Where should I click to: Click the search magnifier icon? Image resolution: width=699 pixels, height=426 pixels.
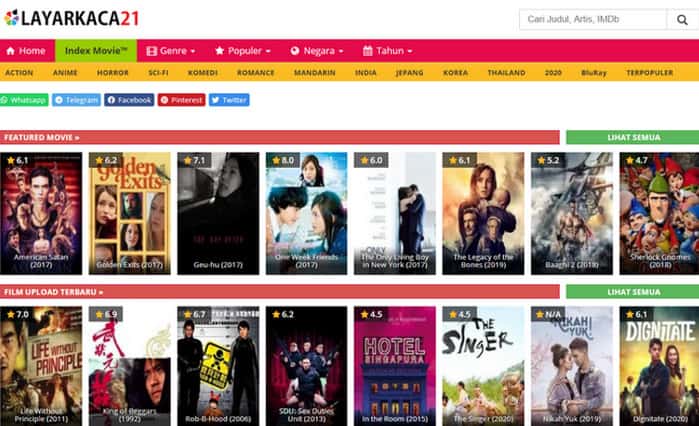pos(680,19)
